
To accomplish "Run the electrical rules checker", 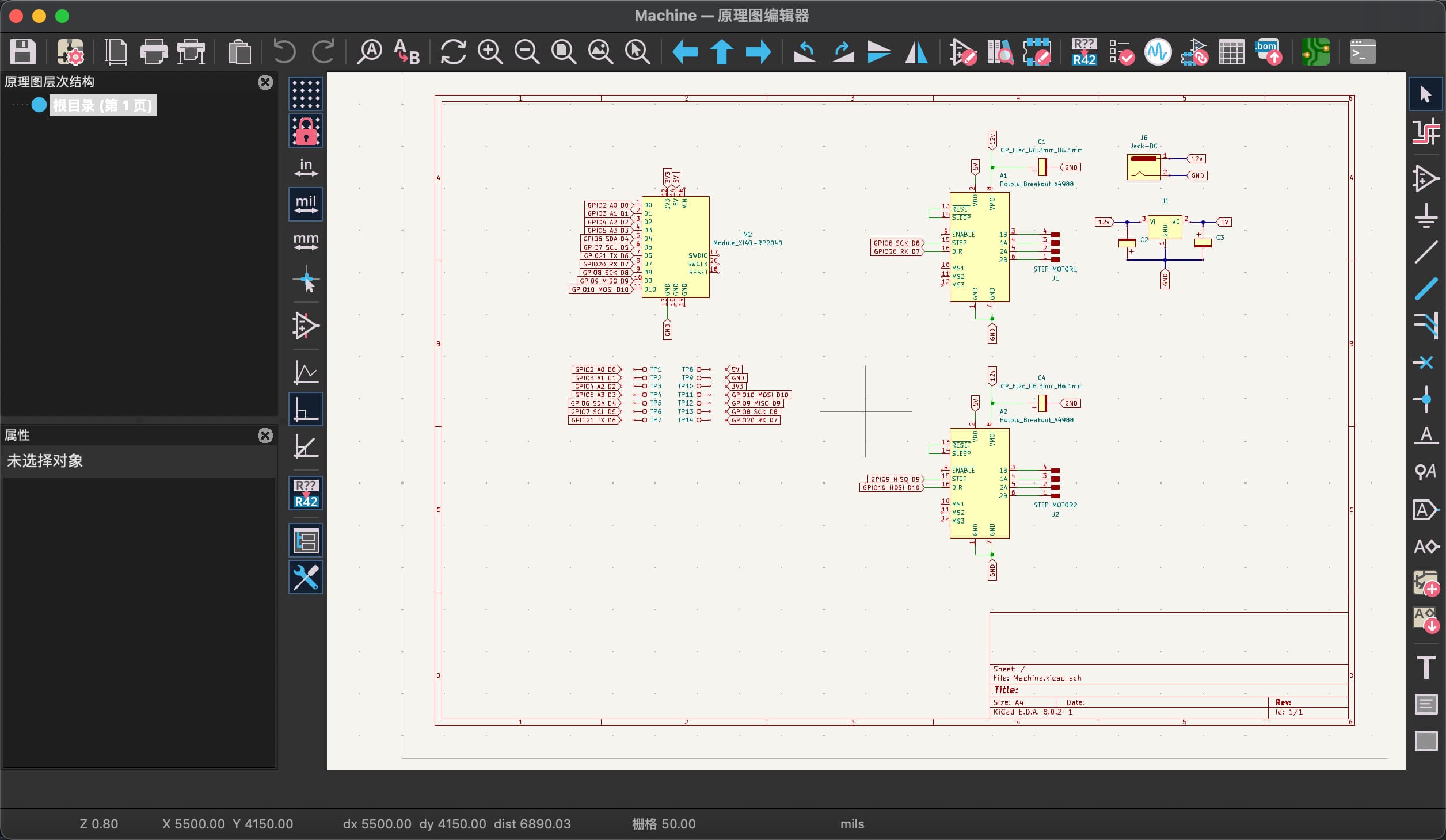I will pyautogui.click(x=1121, y=52).
